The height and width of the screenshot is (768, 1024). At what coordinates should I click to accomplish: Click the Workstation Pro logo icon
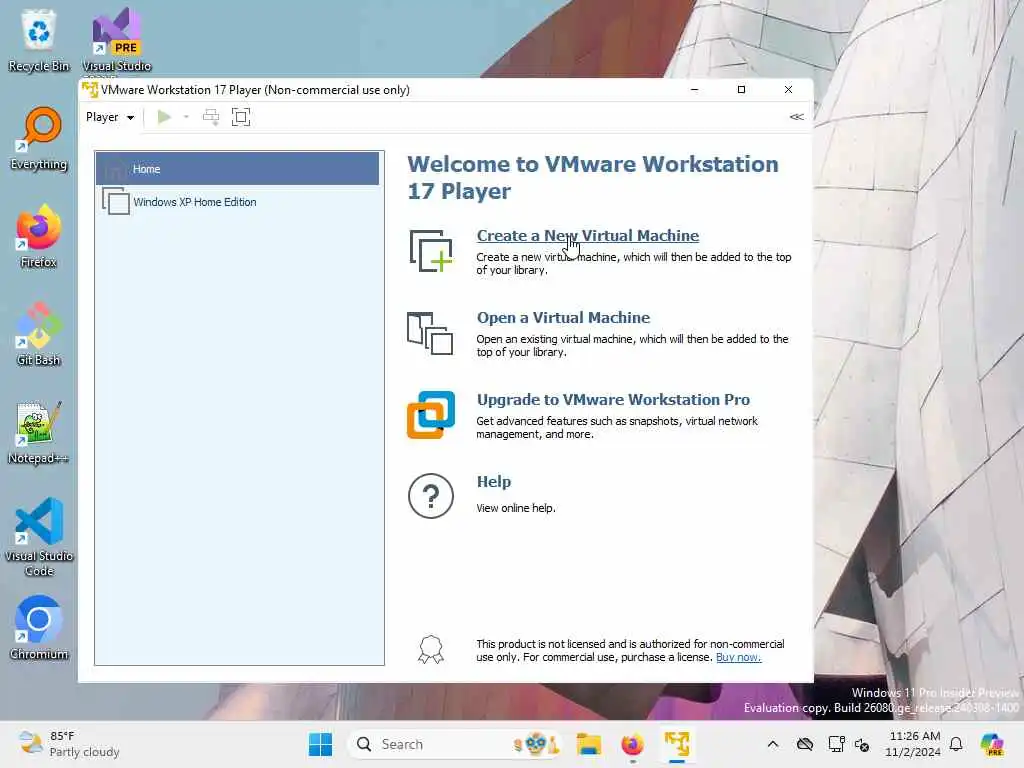pyautogui.click(x=431, y=415)
